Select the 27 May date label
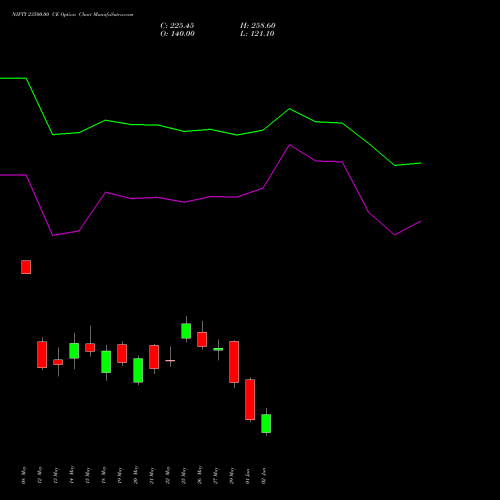500x500 pixels. [216, 475]
